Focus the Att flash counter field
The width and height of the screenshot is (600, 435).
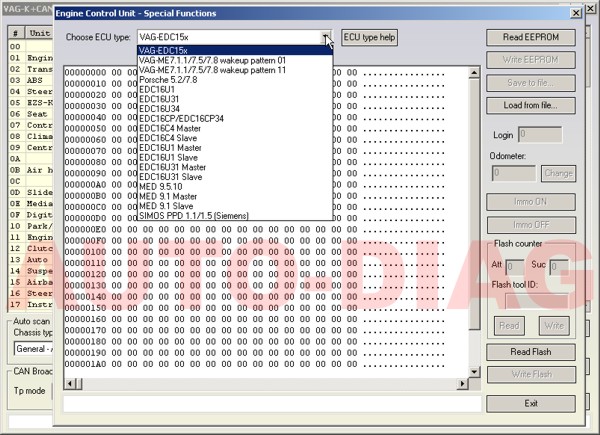(x=515, y=267)
